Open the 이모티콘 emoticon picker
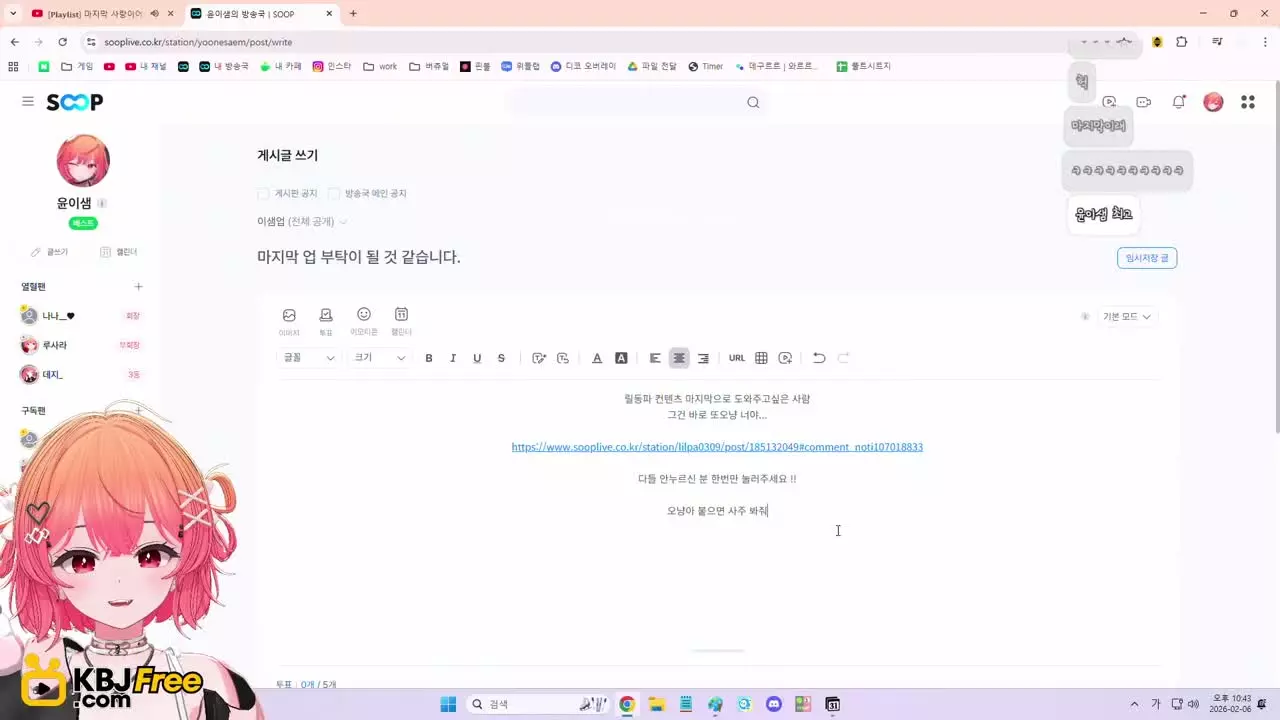This screenshot has width=1280, height=720. (x=363, y=321)
